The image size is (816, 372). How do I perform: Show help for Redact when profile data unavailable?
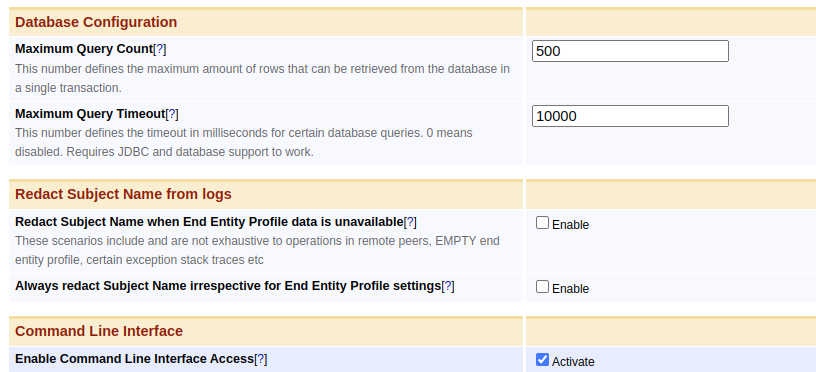(410, 222)
